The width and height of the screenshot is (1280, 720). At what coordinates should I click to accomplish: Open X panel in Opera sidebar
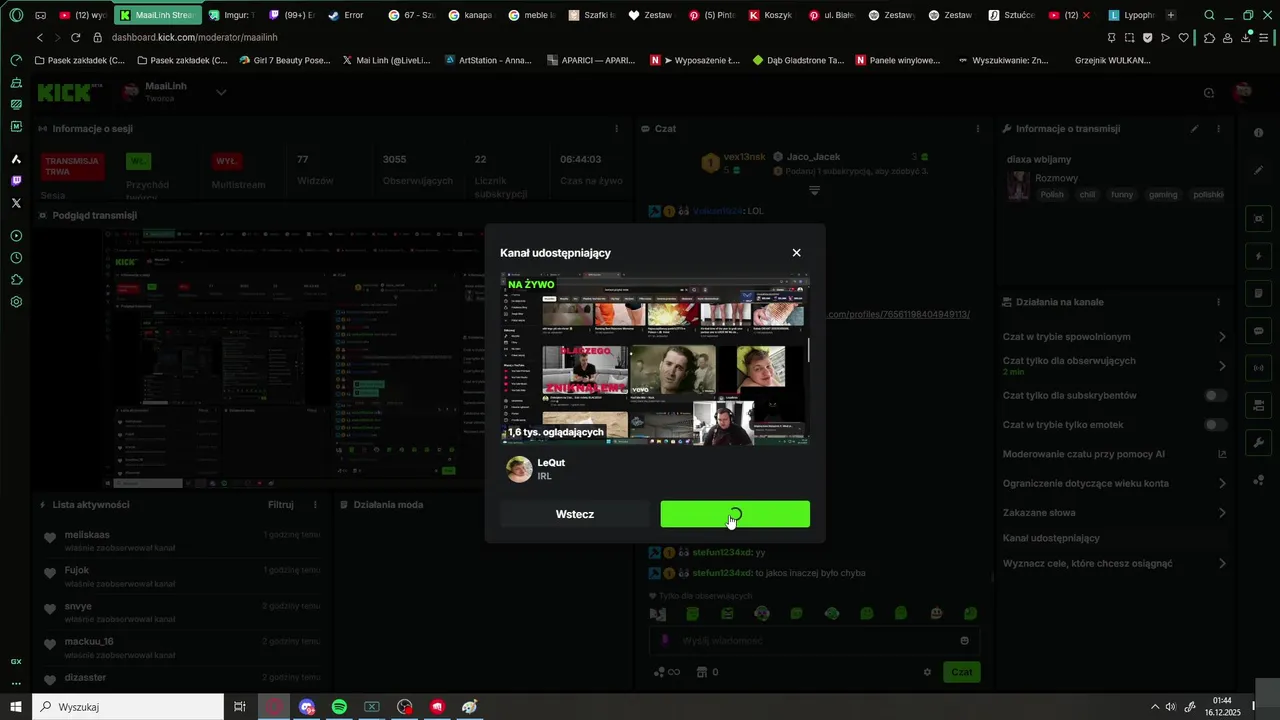coord(16,203)
